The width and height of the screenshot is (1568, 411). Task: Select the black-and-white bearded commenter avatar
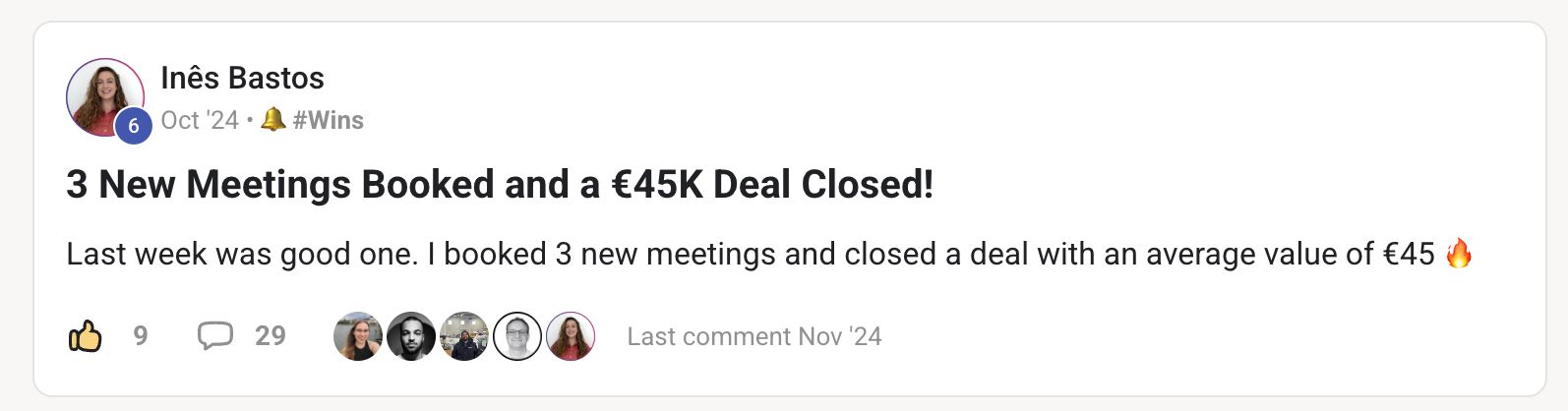[x=411, y=336]
